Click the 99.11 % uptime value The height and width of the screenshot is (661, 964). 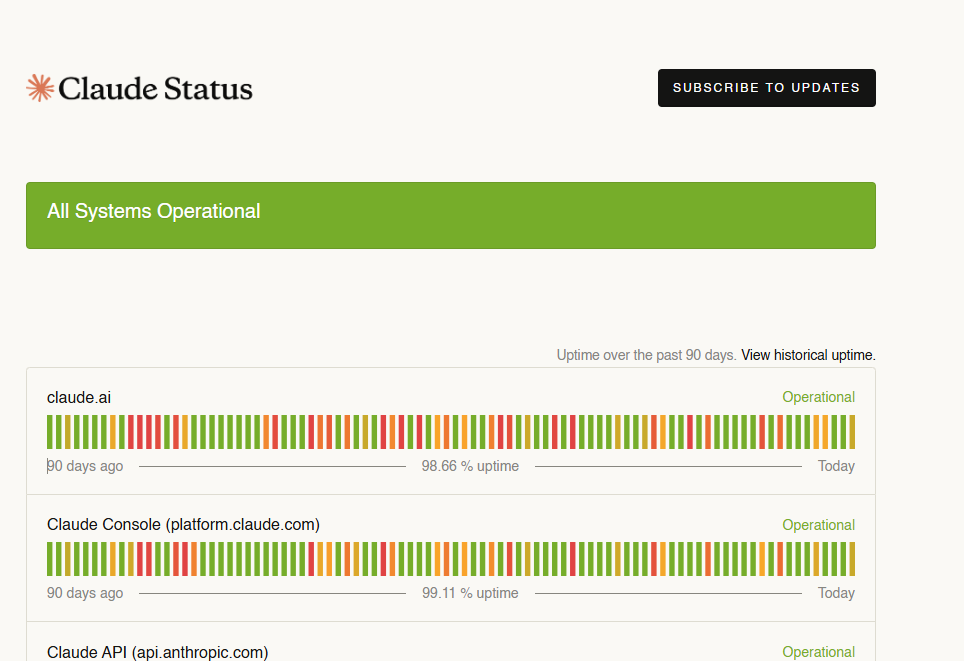[470, 593]
